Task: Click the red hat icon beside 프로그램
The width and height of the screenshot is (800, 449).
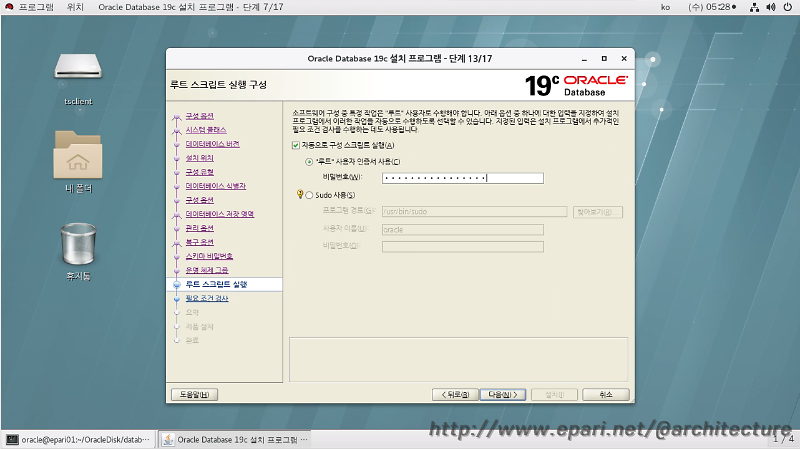Action: 9,7
